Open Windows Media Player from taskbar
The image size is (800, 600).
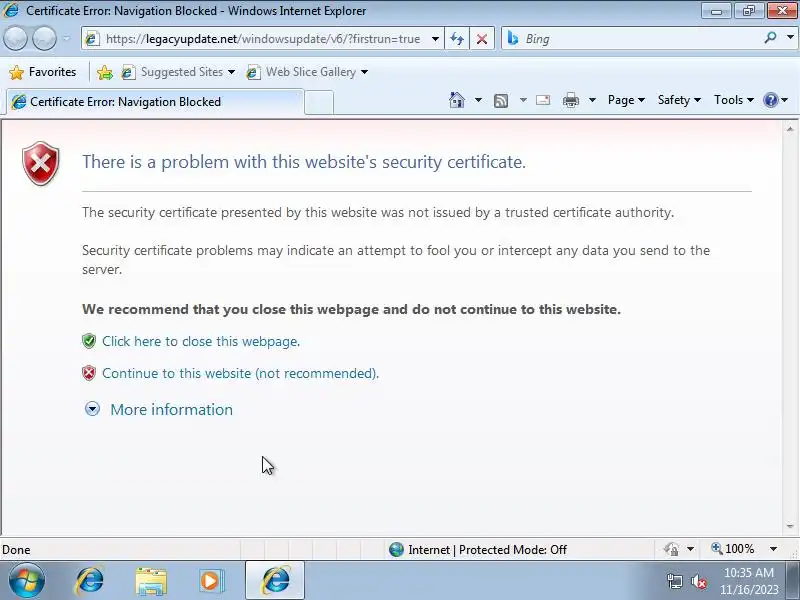pyautogui.click(x=211, y=581)
